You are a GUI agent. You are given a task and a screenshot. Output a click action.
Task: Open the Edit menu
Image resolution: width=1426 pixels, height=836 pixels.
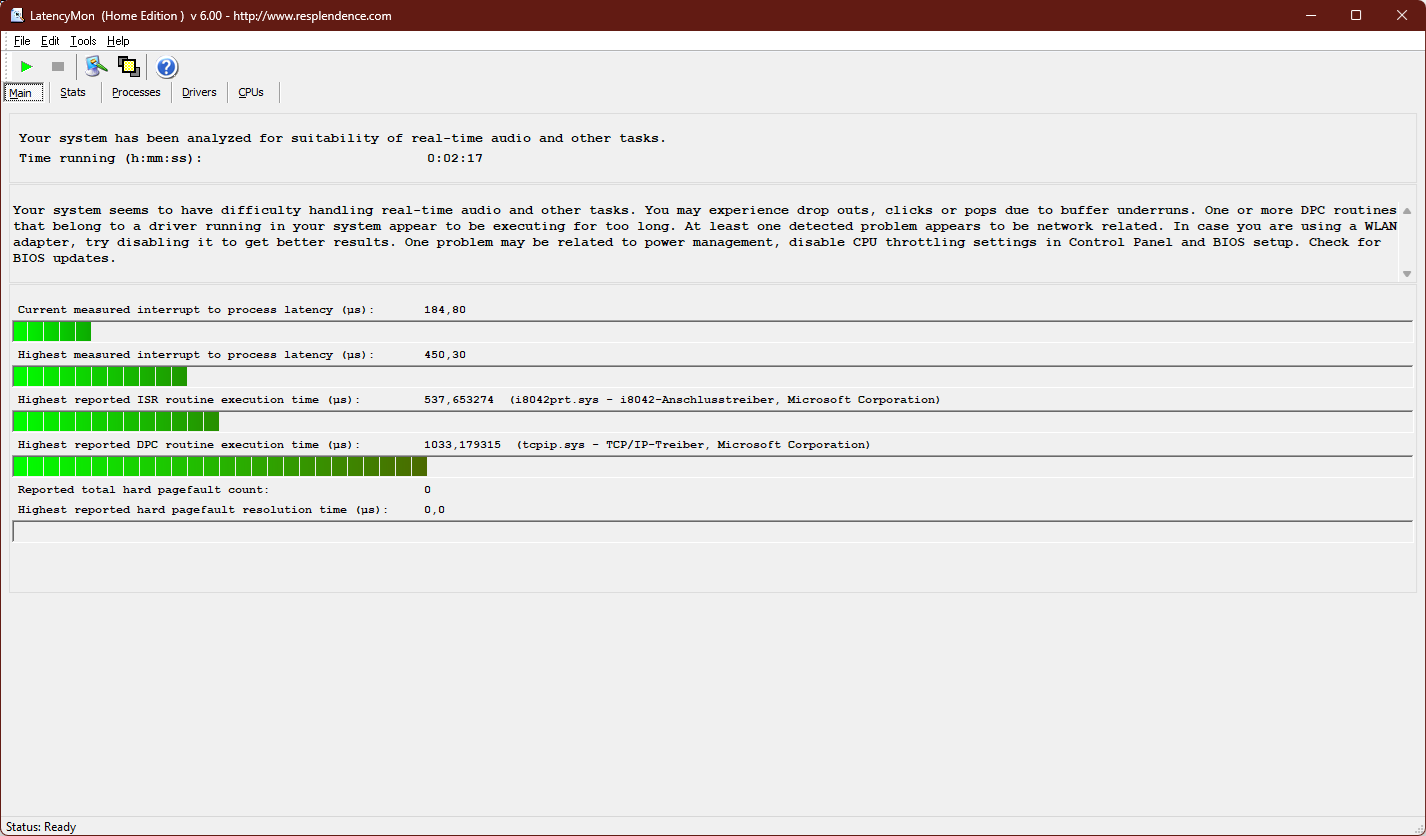[x=50, y=41]
